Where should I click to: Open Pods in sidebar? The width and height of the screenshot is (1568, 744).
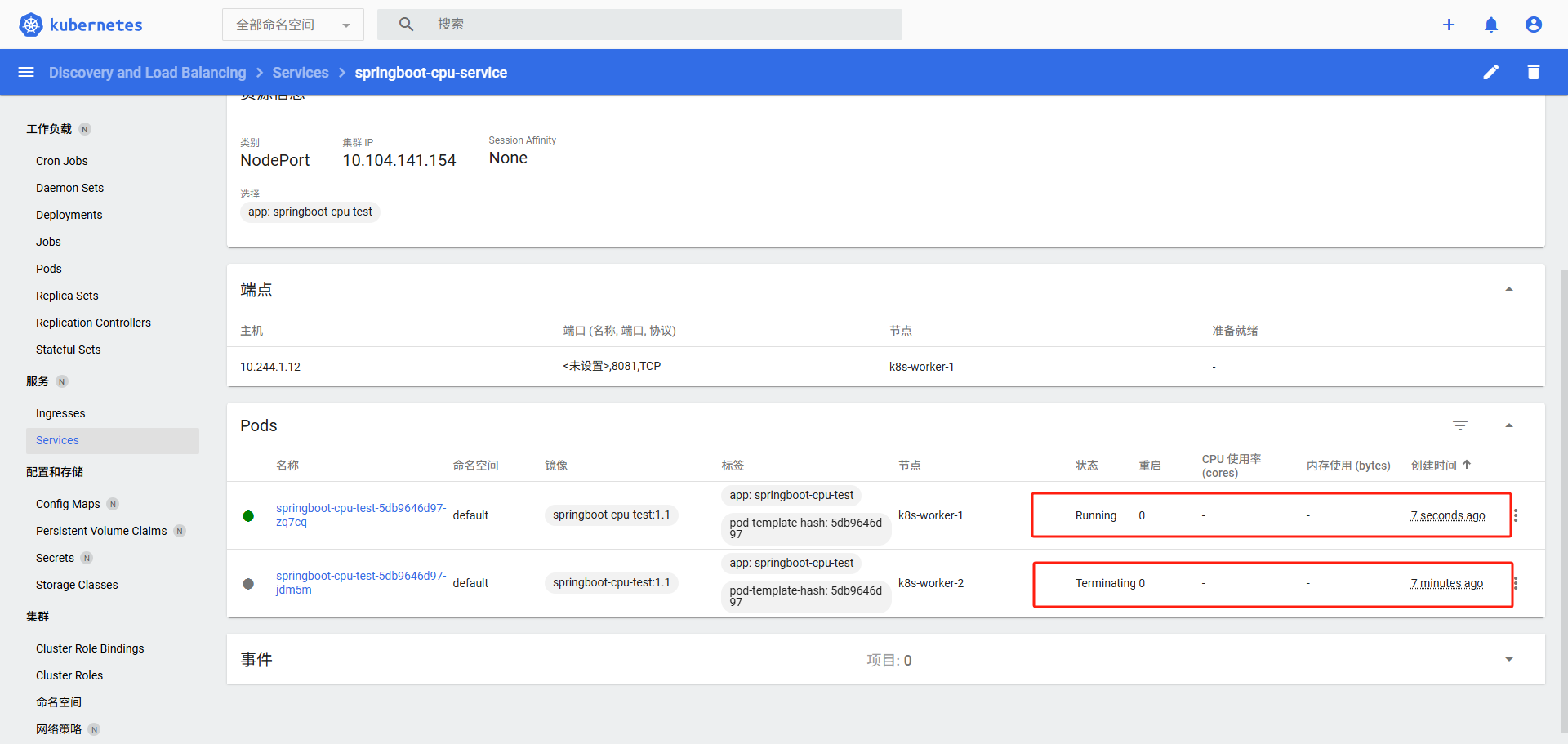[49, 269]
